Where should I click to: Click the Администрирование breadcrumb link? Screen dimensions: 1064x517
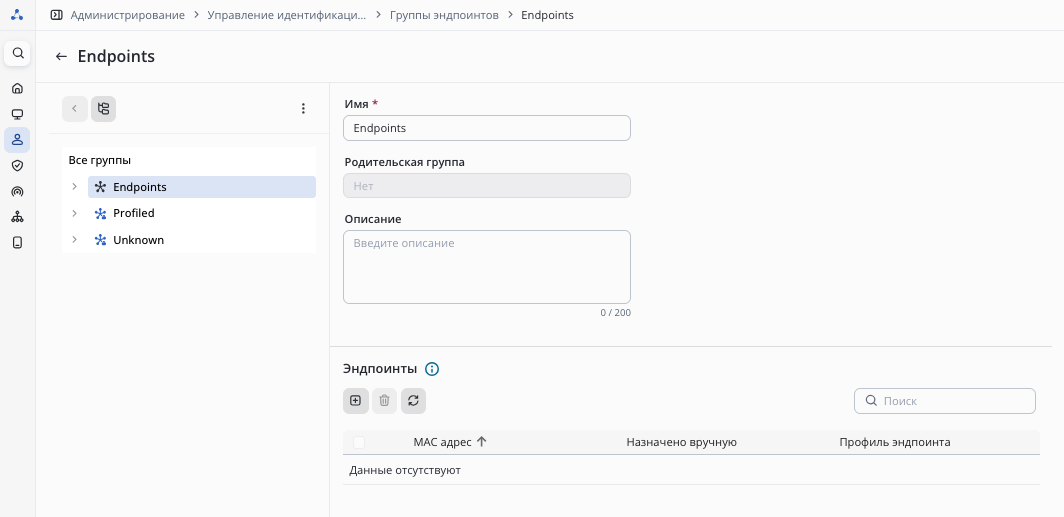(127, 15)
